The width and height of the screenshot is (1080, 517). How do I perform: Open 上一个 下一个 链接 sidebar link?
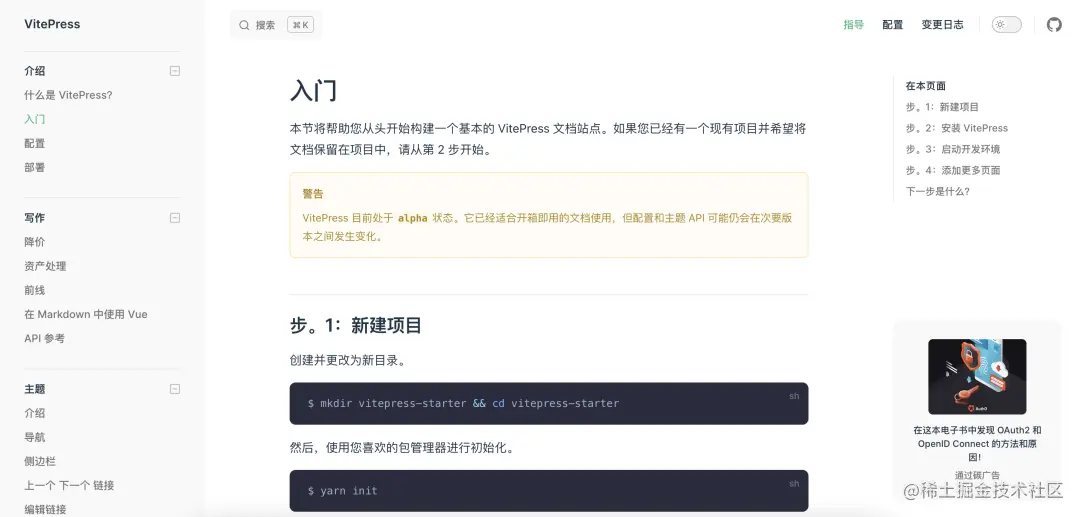(x=70, y=485)
